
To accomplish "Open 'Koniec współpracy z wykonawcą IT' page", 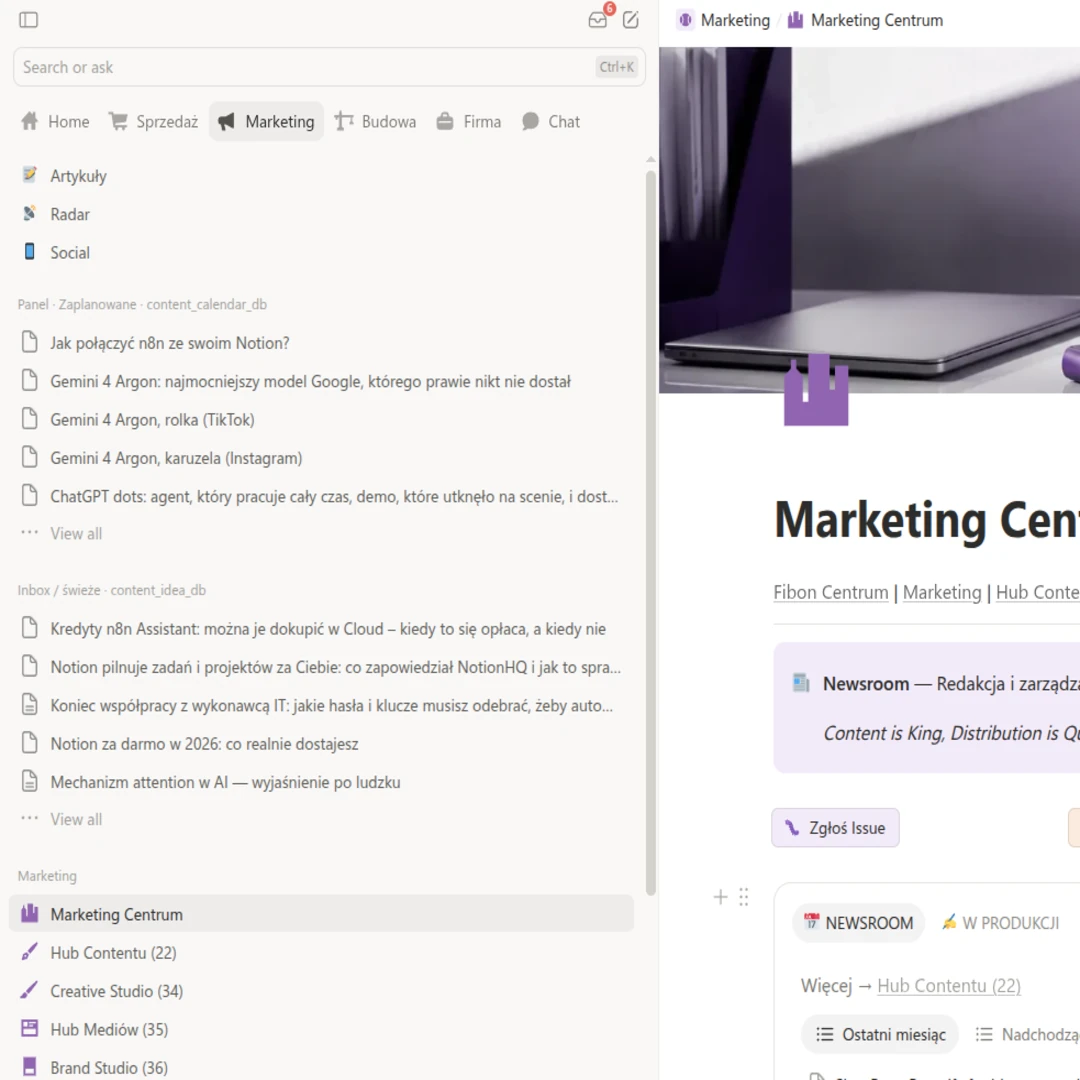I will tap(321, 706).
